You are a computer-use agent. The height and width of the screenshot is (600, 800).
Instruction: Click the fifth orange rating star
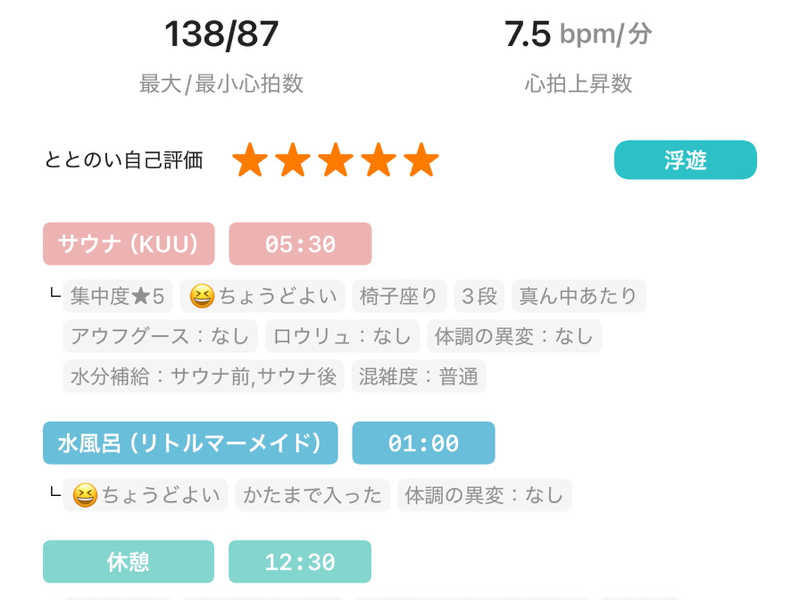click(x=421, y=160)
